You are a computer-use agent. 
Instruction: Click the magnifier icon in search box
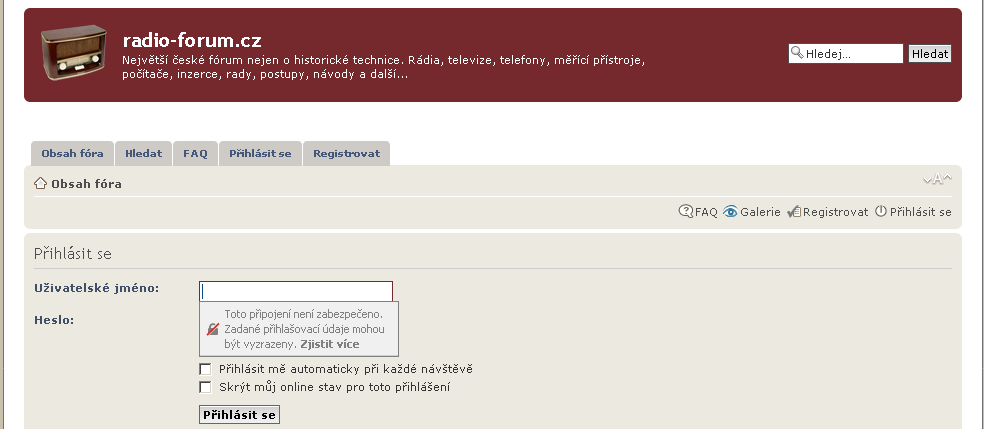click(x=797, y=54)
